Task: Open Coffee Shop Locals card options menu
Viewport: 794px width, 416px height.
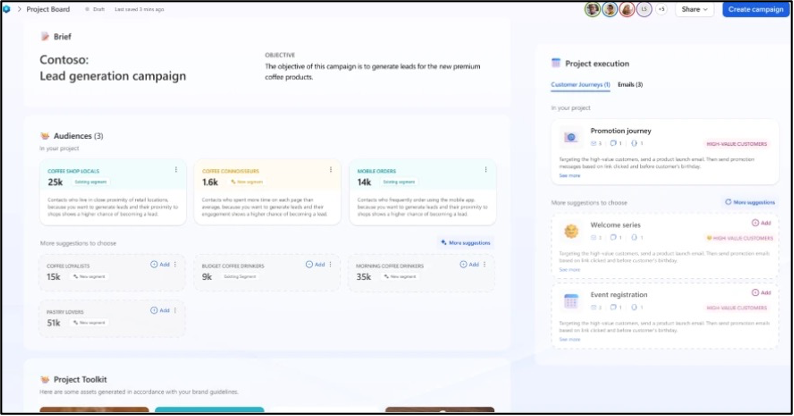Action: click(x=176, y=170)
